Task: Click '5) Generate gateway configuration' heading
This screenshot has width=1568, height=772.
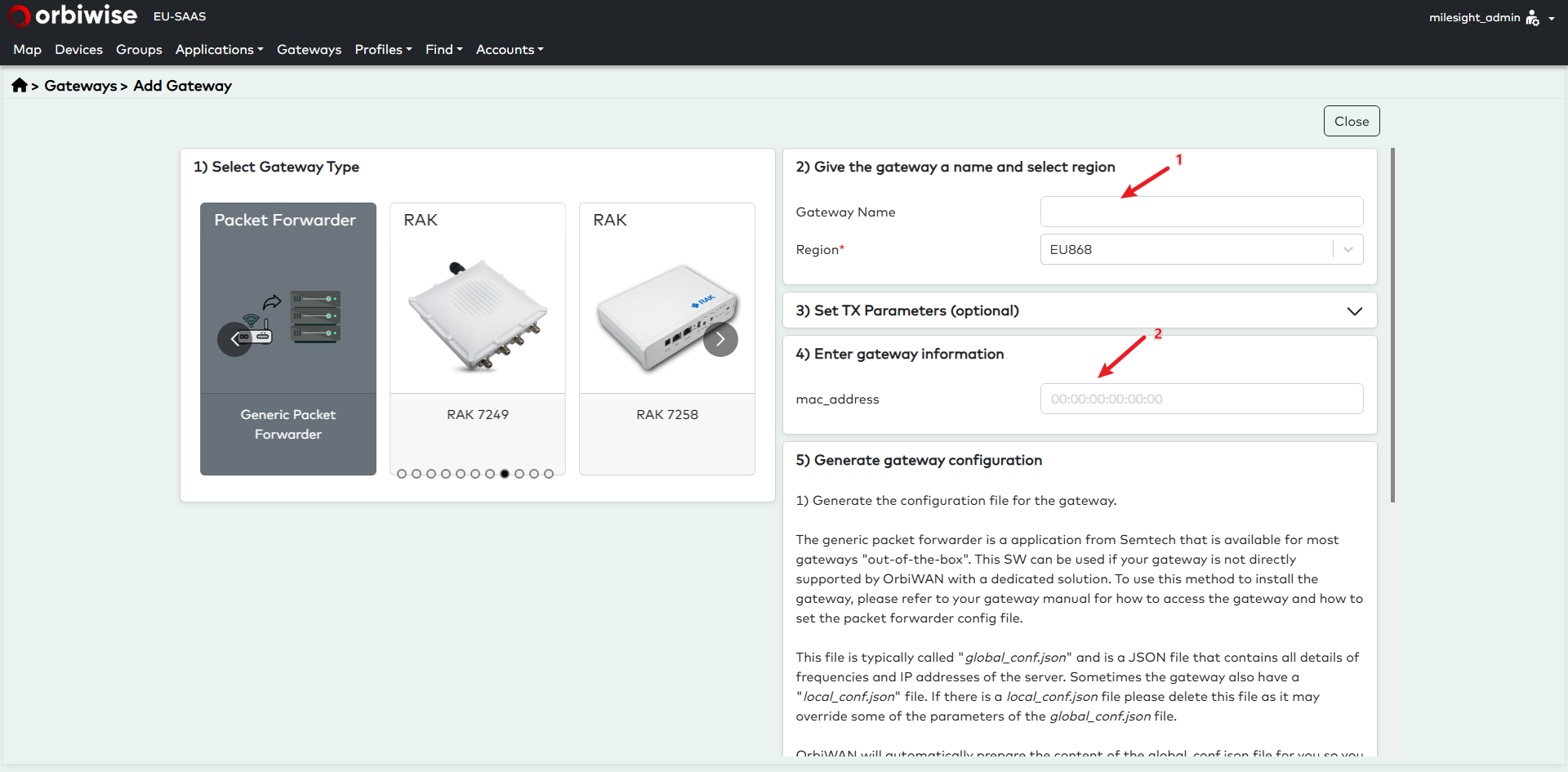Action: 919,460
